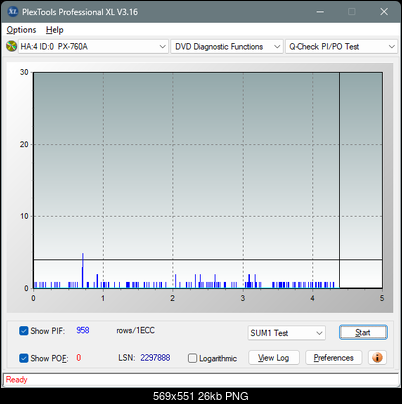Image resolution: width=402 pixels, height=404 pixels.
Task: Click the rows/1ECC label
Action: tap(135, 330)
